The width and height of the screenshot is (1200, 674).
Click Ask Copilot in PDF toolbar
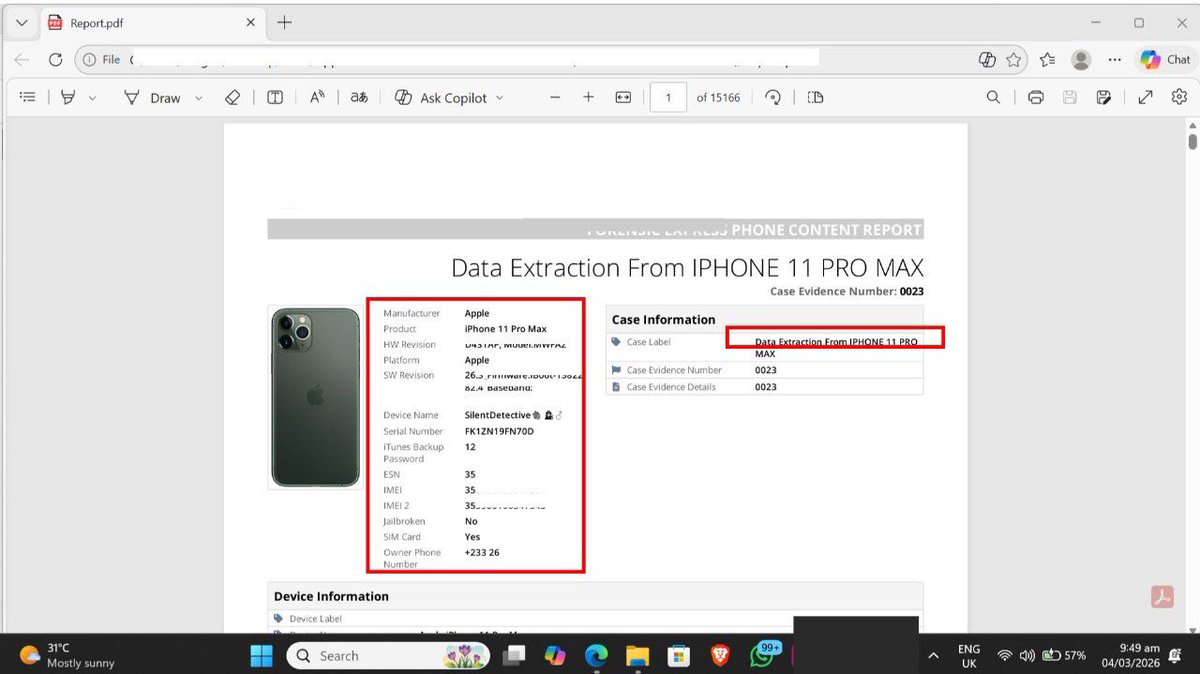[x=441, y=97]
